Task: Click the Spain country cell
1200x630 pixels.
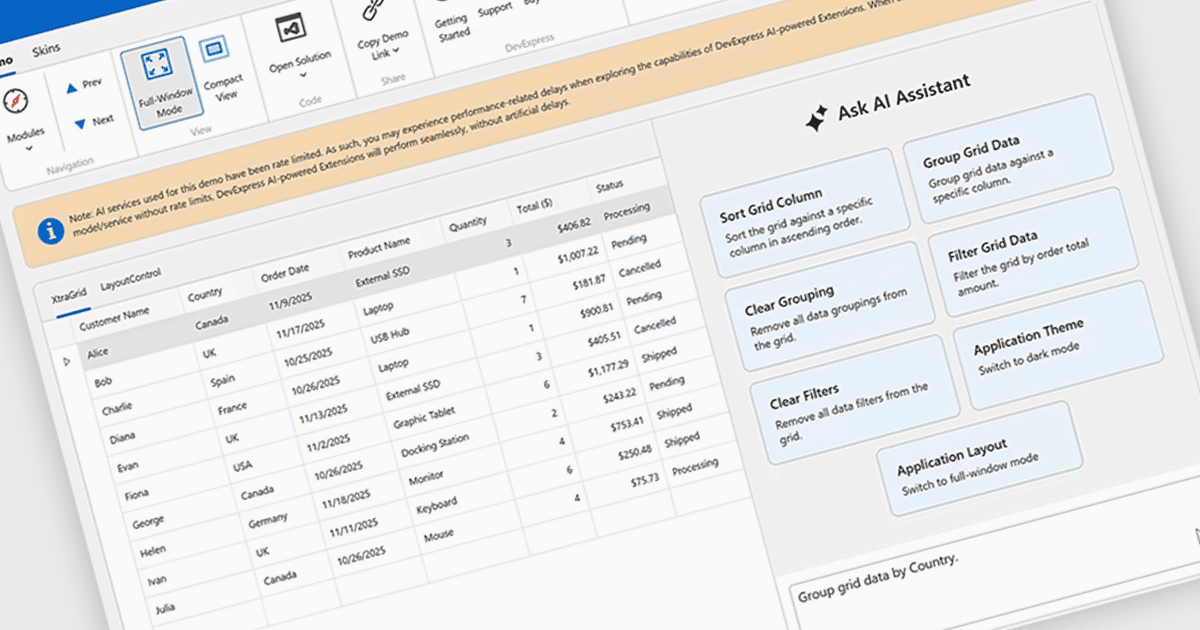Action: [x=222, y=381]
